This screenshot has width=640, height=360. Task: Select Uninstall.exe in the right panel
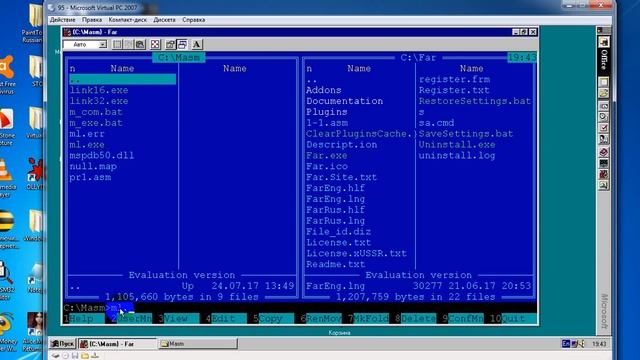(457, 144)
